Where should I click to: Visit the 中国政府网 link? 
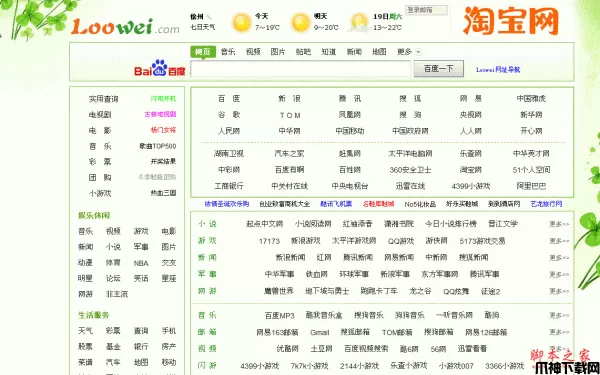(410, 131)
